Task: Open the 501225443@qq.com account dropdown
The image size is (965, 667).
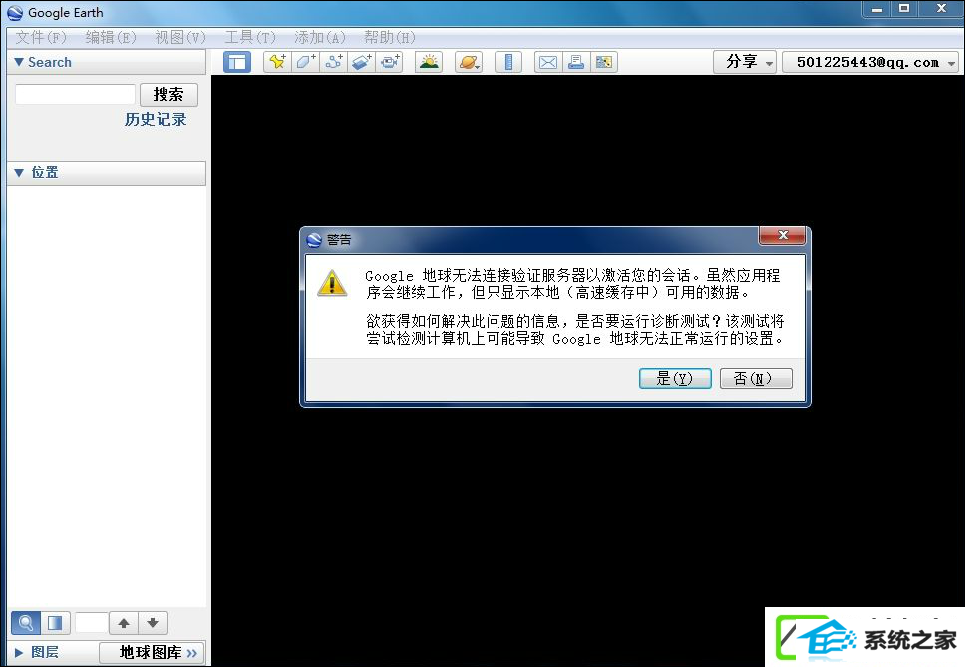Action: (871, 62)
